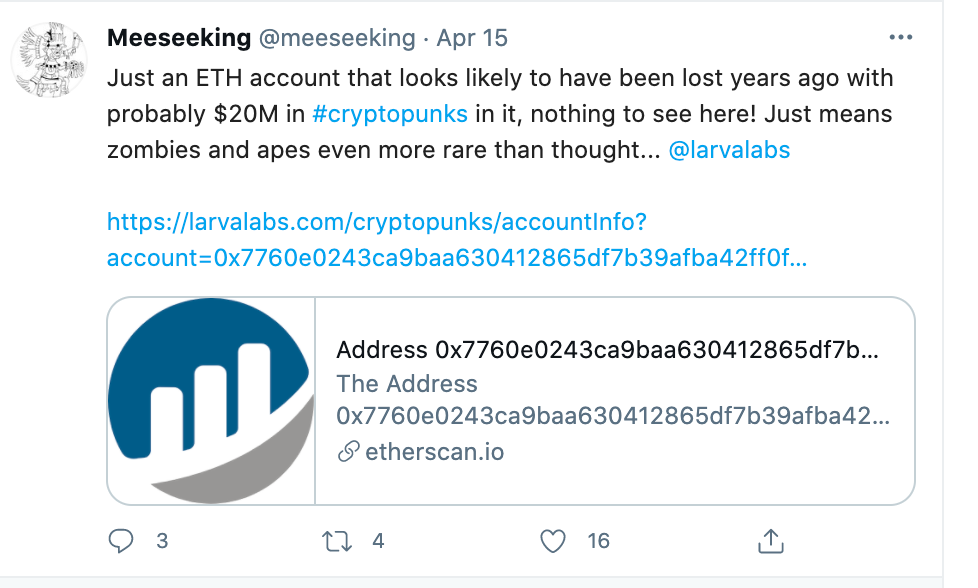Open Meeseeking profile avatar picture

49,60
